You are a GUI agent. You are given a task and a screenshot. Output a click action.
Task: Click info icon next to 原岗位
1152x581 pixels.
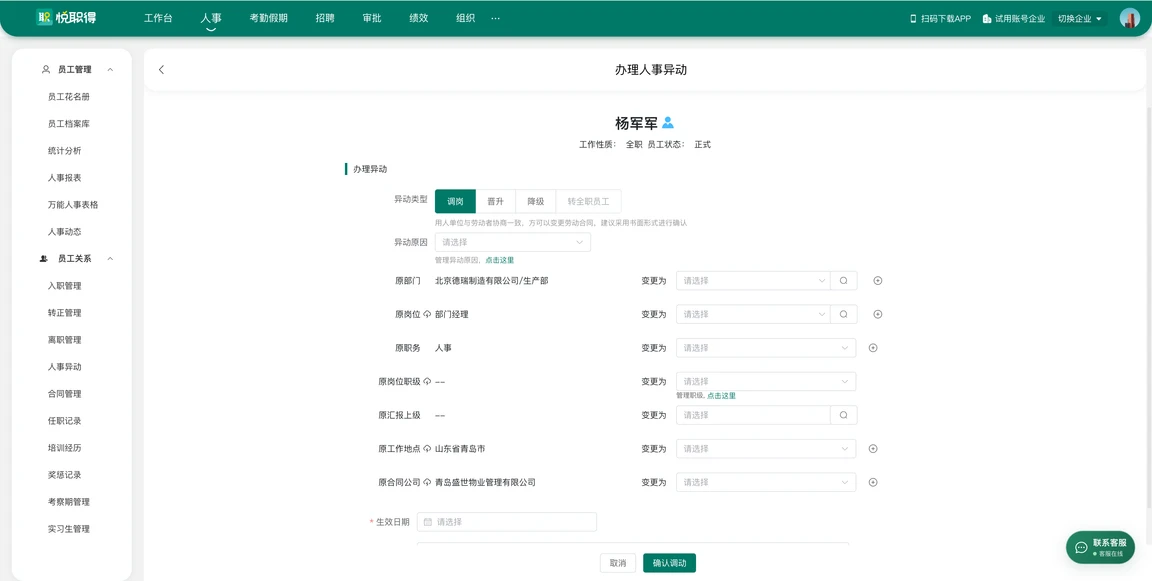(427, 314)
